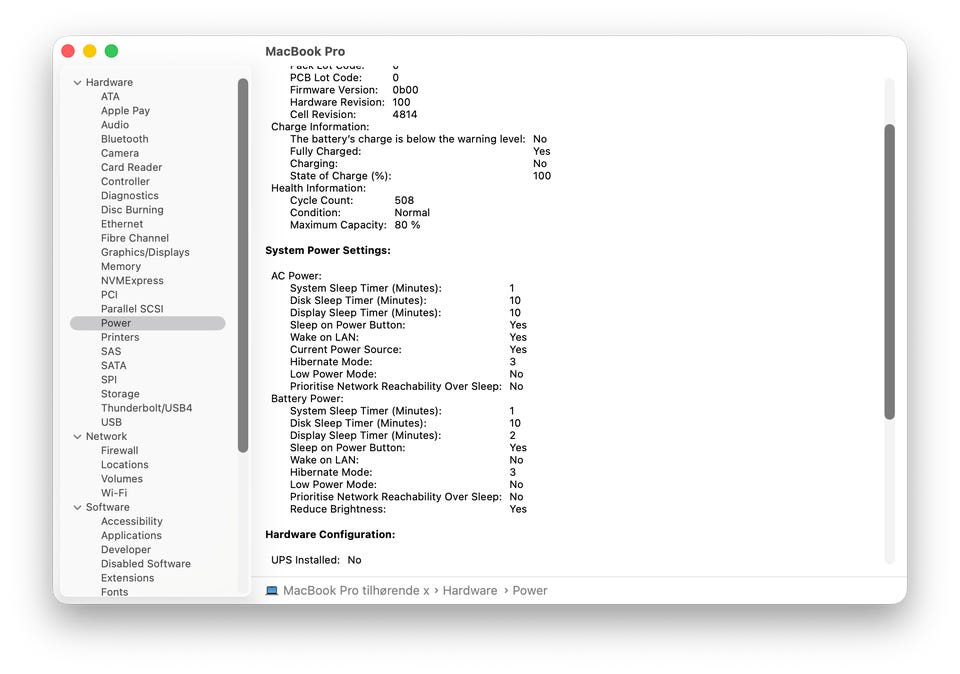The height and width of the screenshot is (674, 960).
Task: Open SPI hardware info
Action: 109,380
